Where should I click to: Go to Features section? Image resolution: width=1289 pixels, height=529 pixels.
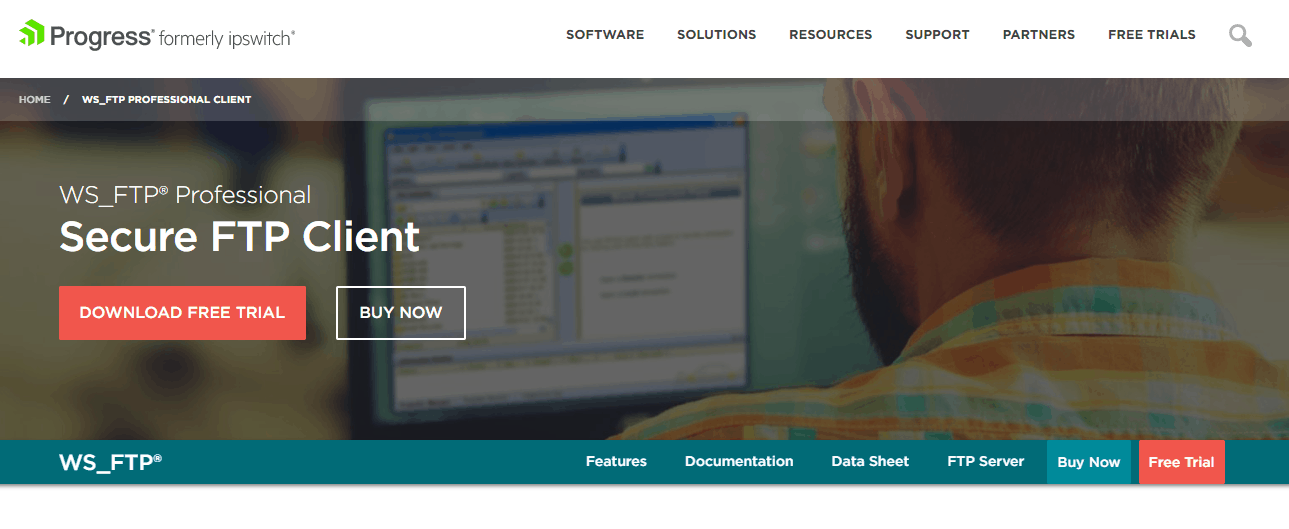coord(616,461)
